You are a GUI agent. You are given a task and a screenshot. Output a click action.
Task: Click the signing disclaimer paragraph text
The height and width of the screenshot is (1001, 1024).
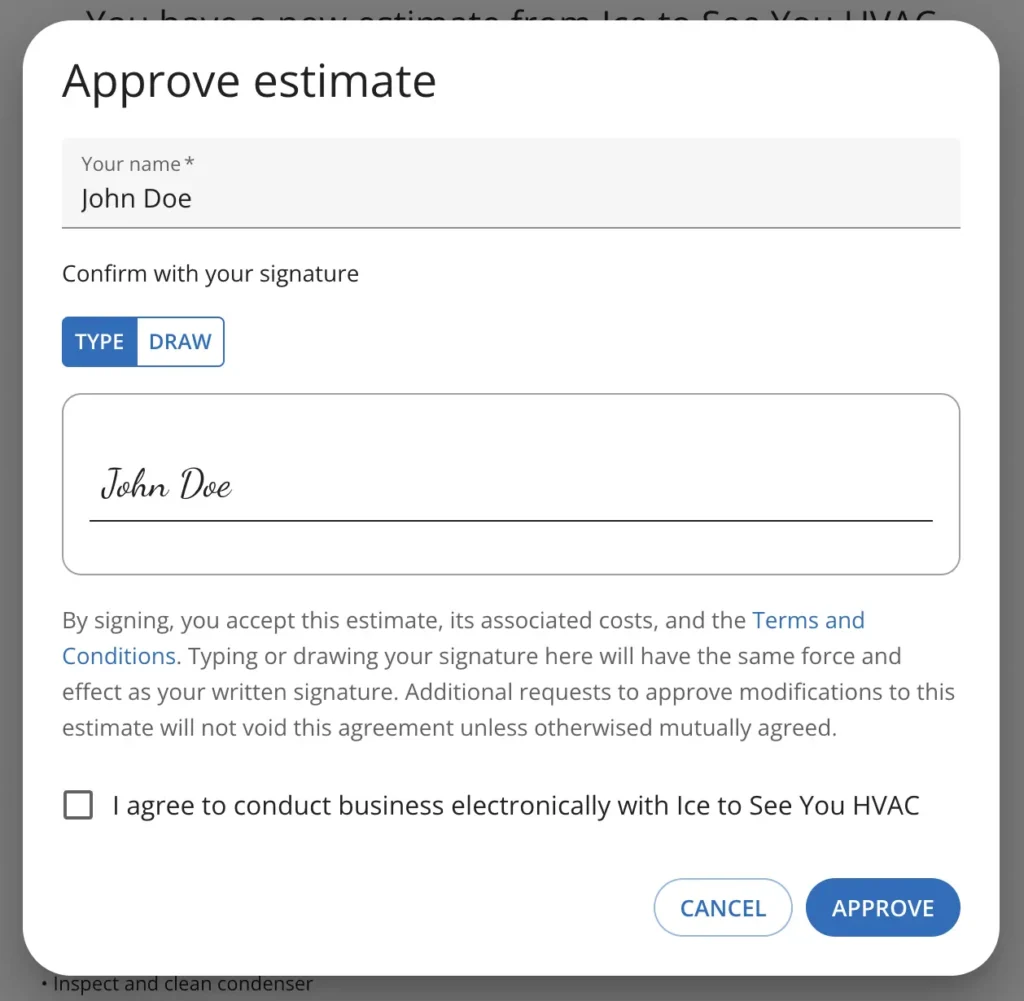point(500,692)
